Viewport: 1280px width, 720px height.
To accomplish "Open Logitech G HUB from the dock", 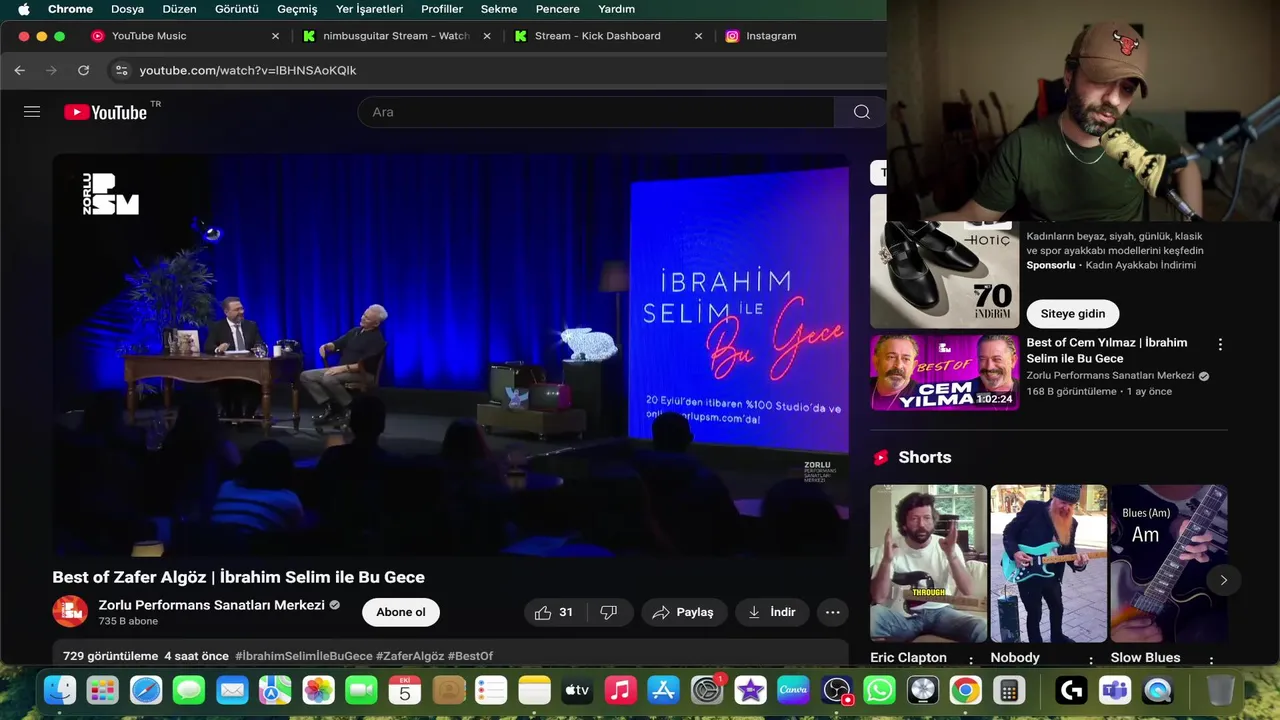I will [x=1072, y=690].
